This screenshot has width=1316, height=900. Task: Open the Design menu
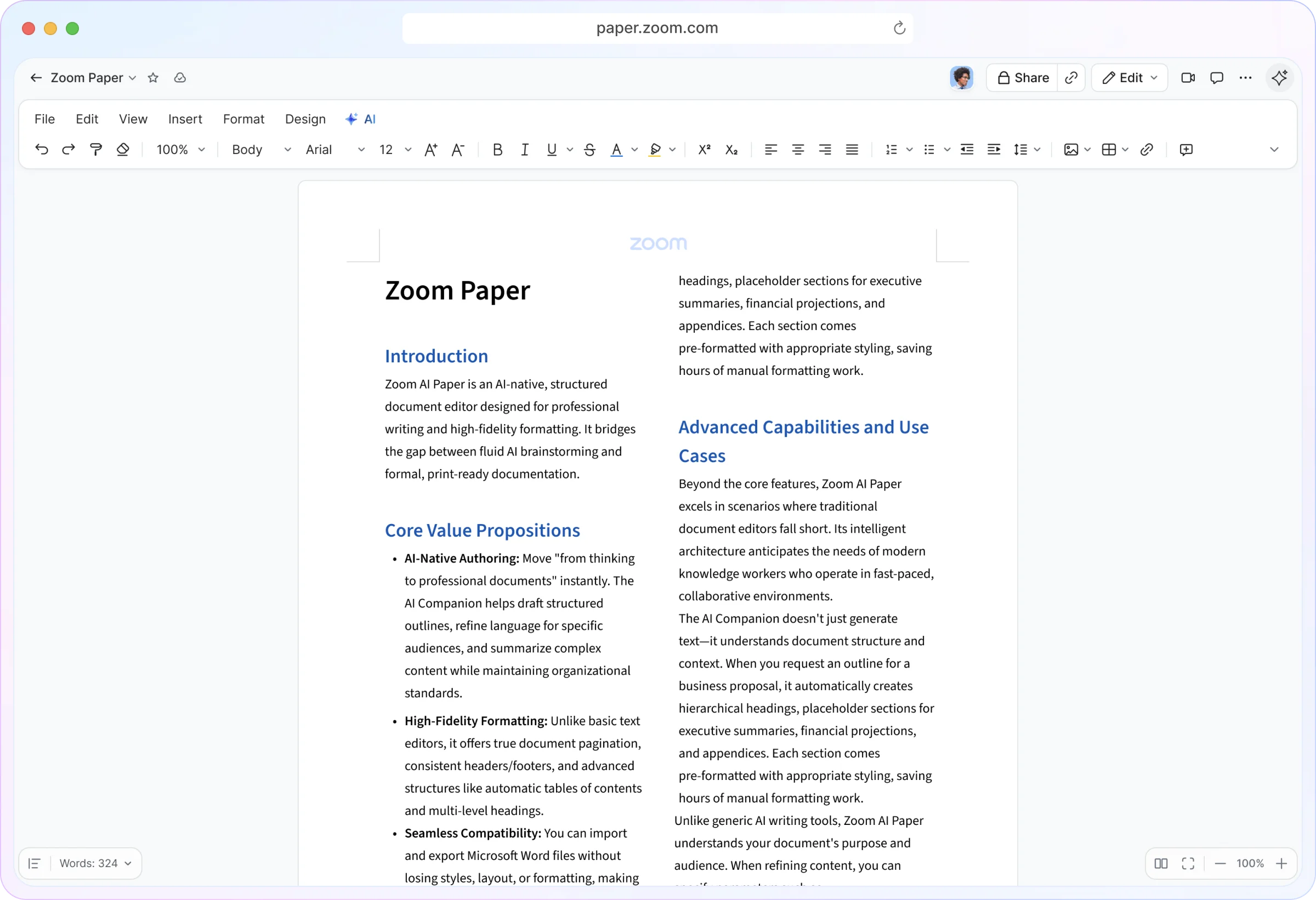pyautogui.click(x=305, y=119)
